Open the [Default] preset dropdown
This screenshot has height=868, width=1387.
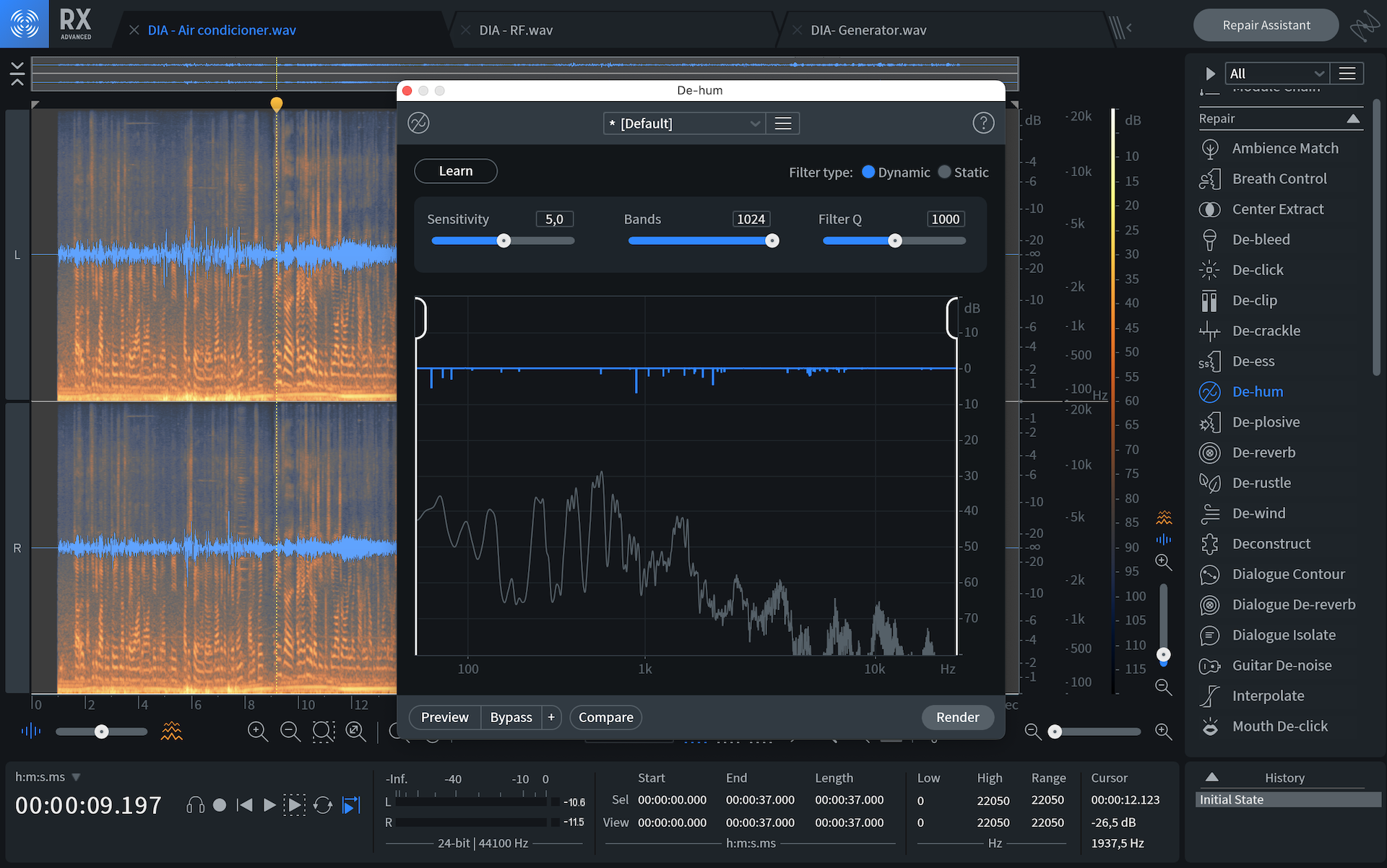(x=683, y=123)
